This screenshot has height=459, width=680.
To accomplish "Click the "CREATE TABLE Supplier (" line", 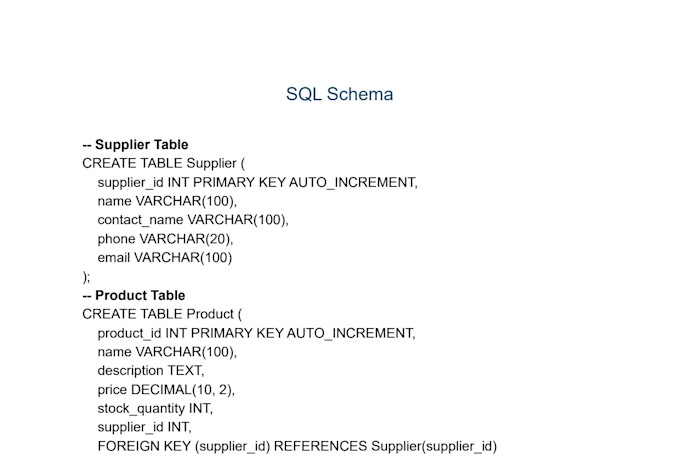I will (x=163, y=163).
